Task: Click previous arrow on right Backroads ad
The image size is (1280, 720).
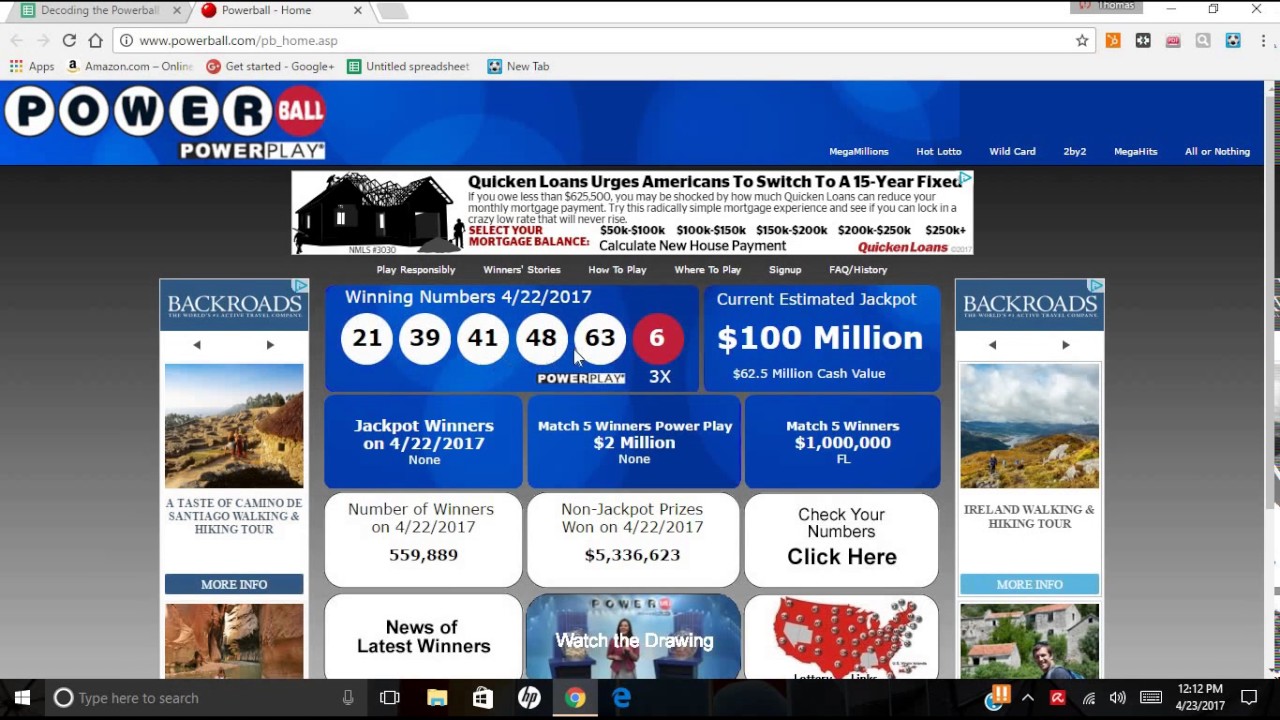Action: pos(992,344)
